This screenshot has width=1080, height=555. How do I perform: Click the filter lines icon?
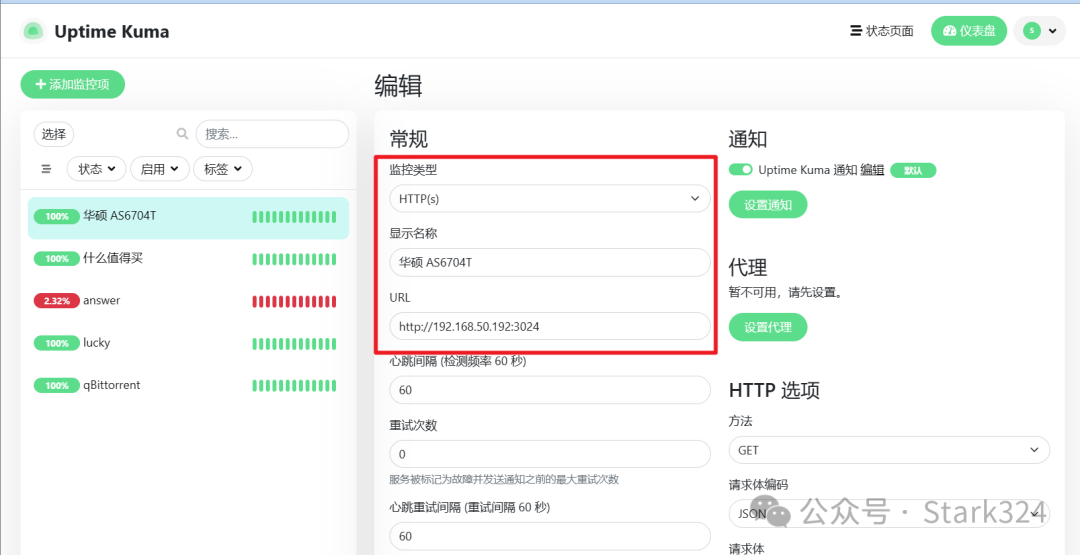pyautogui.click(x=46, y=169)
